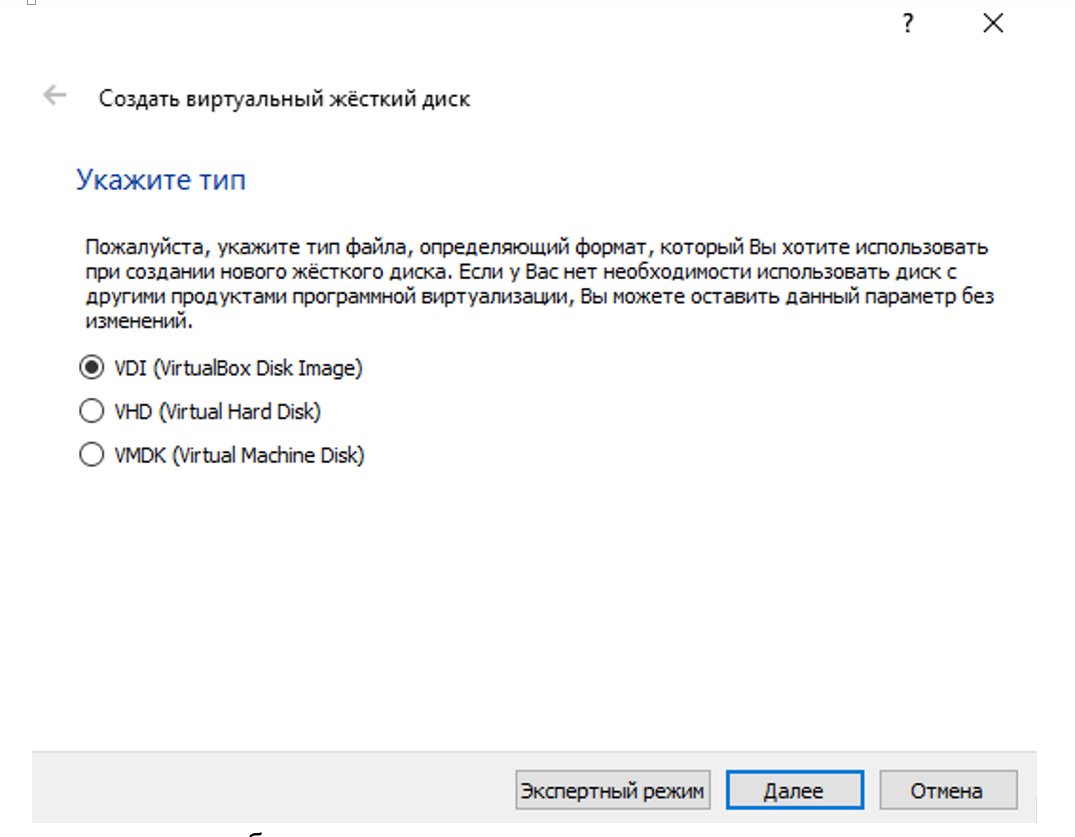1075x837 pixels.
Task: Pick VMDK (Virtual Machine Disk) format
Action: point(221,455)
